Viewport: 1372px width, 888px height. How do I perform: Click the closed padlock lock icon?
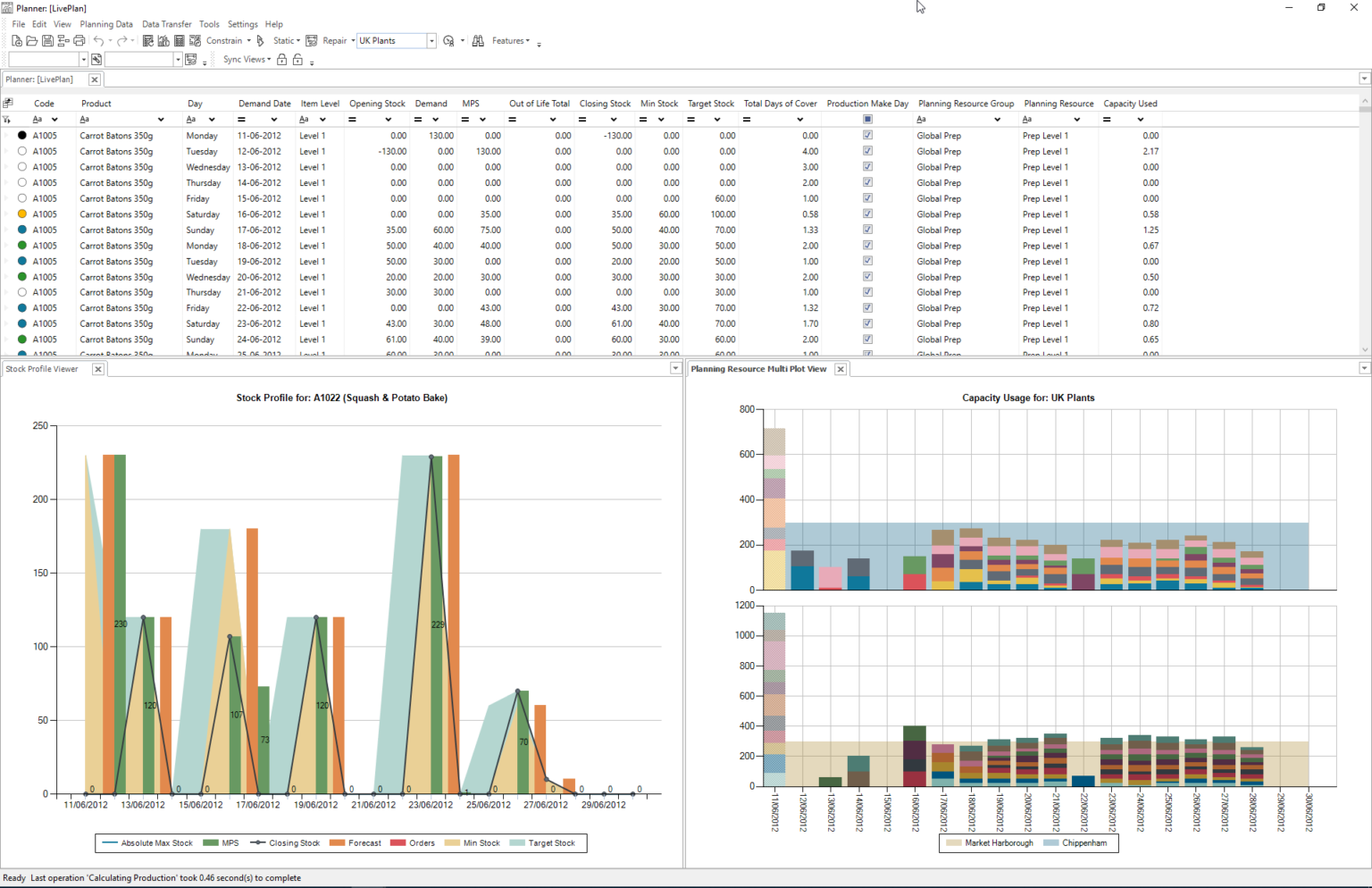click(282, 60)
